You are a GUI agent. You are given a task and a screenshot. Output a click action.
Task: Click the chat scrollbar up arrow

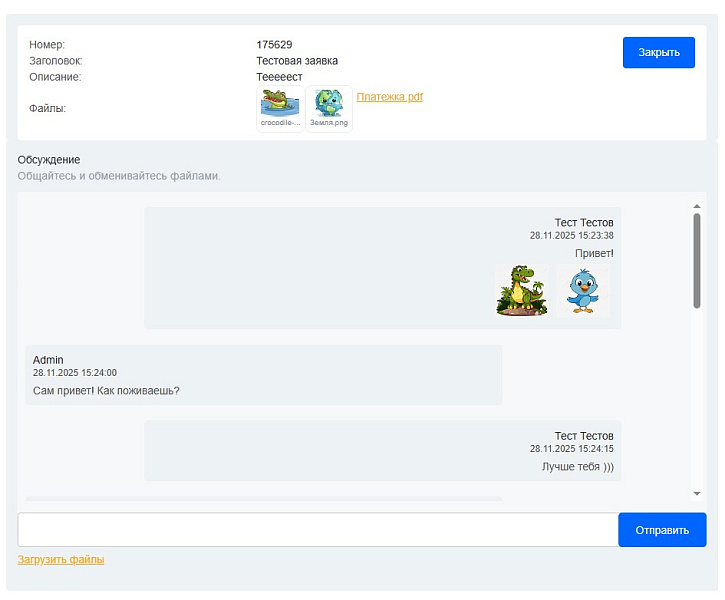pos(697,207)
